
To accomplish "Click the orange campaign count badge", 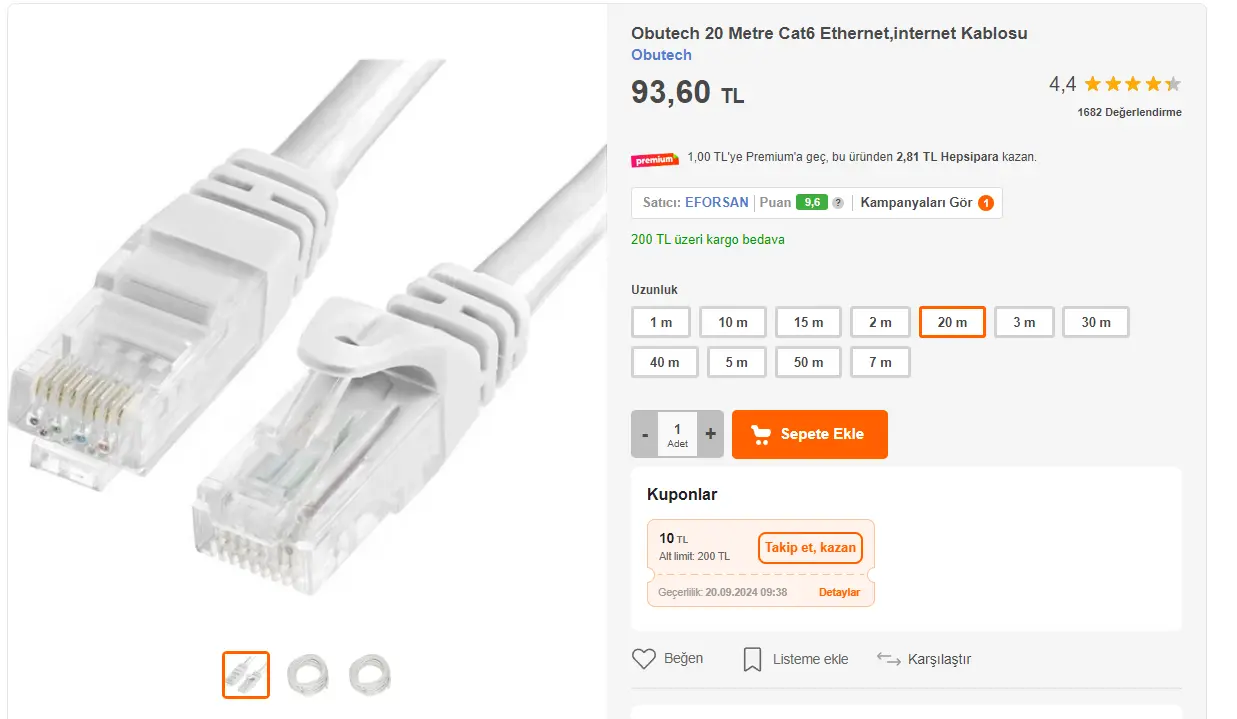I will click(986, 203).
